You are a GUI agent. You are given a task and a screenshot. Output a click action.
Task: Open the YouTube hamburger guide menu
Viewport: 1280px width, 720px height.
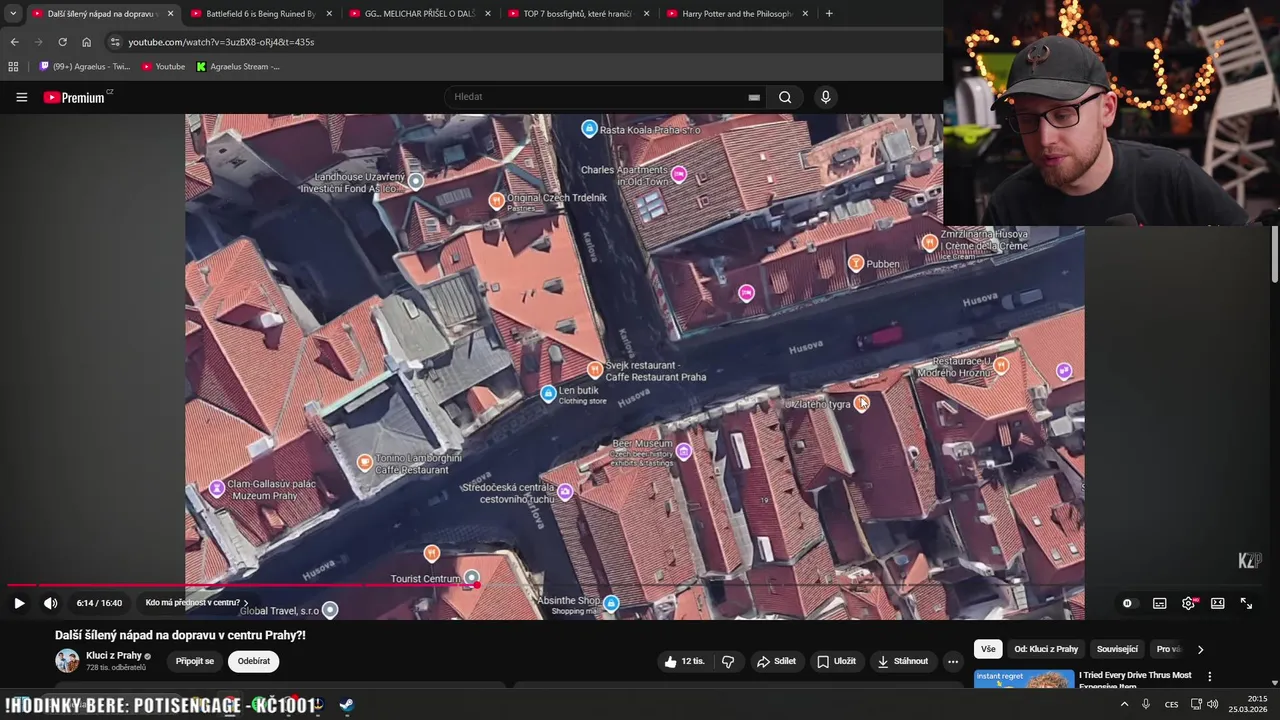click(21, 97)
